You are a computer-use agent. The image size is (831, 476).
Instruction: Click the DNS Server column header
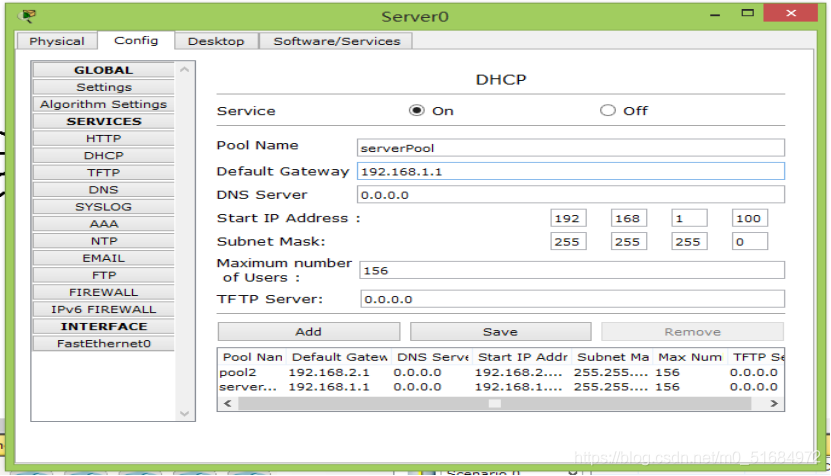(x=432, y=357)
